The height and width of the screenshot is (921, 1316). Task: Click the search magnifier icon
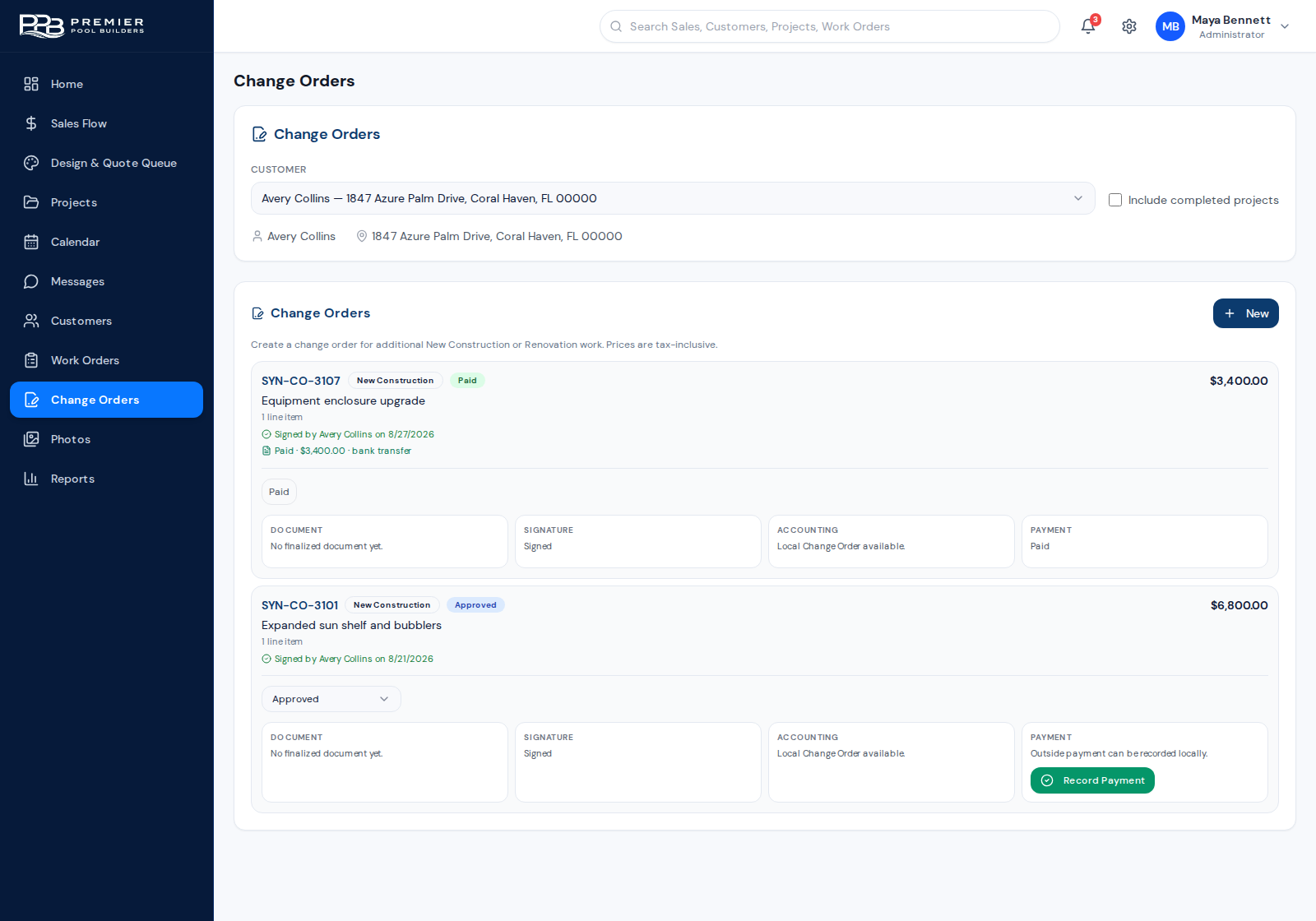(616, 26)
